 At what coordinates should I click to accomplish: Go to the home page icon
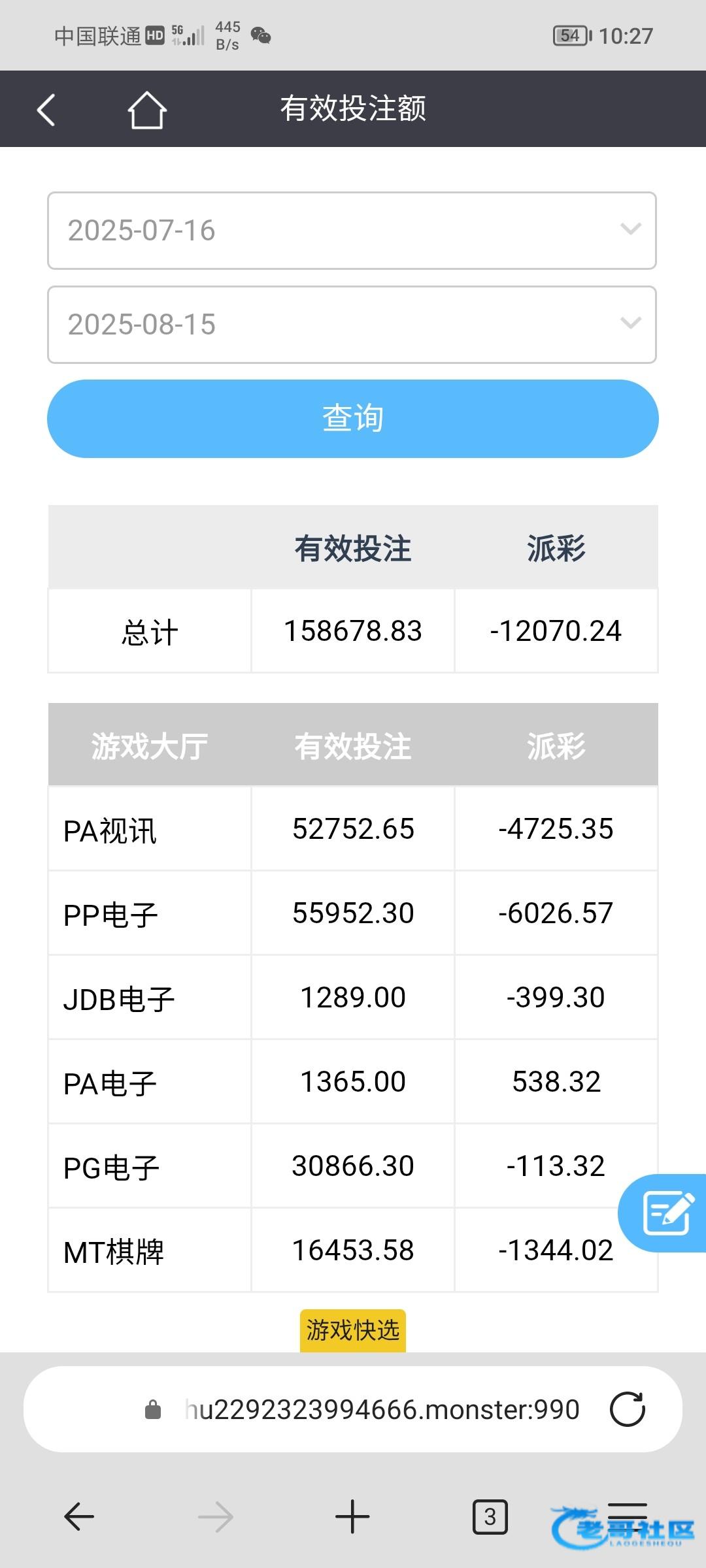(146, 109)
